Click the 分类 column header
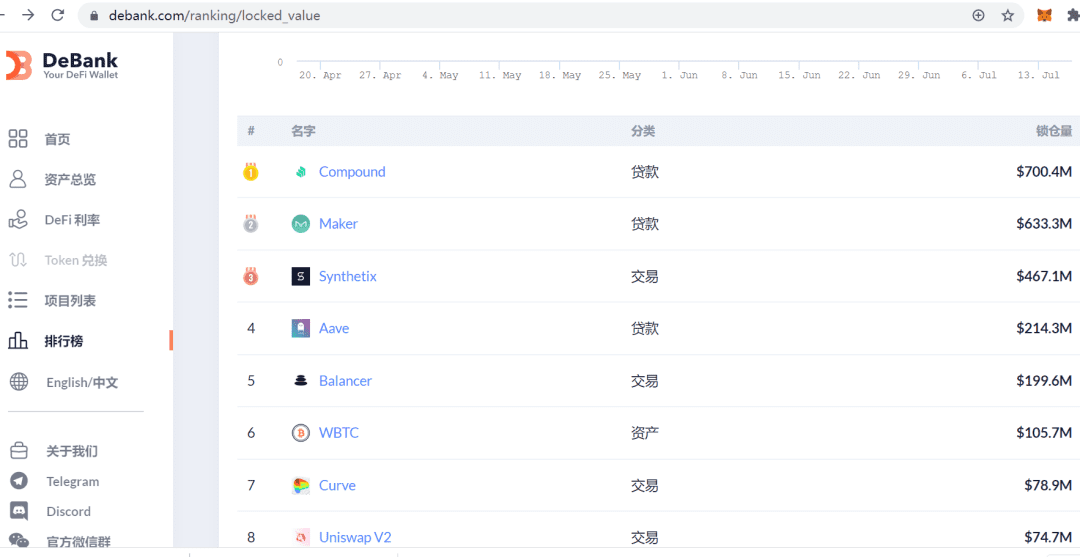Image resolution: width=1080 pixels, height=557 pixels. coord(643,131)
